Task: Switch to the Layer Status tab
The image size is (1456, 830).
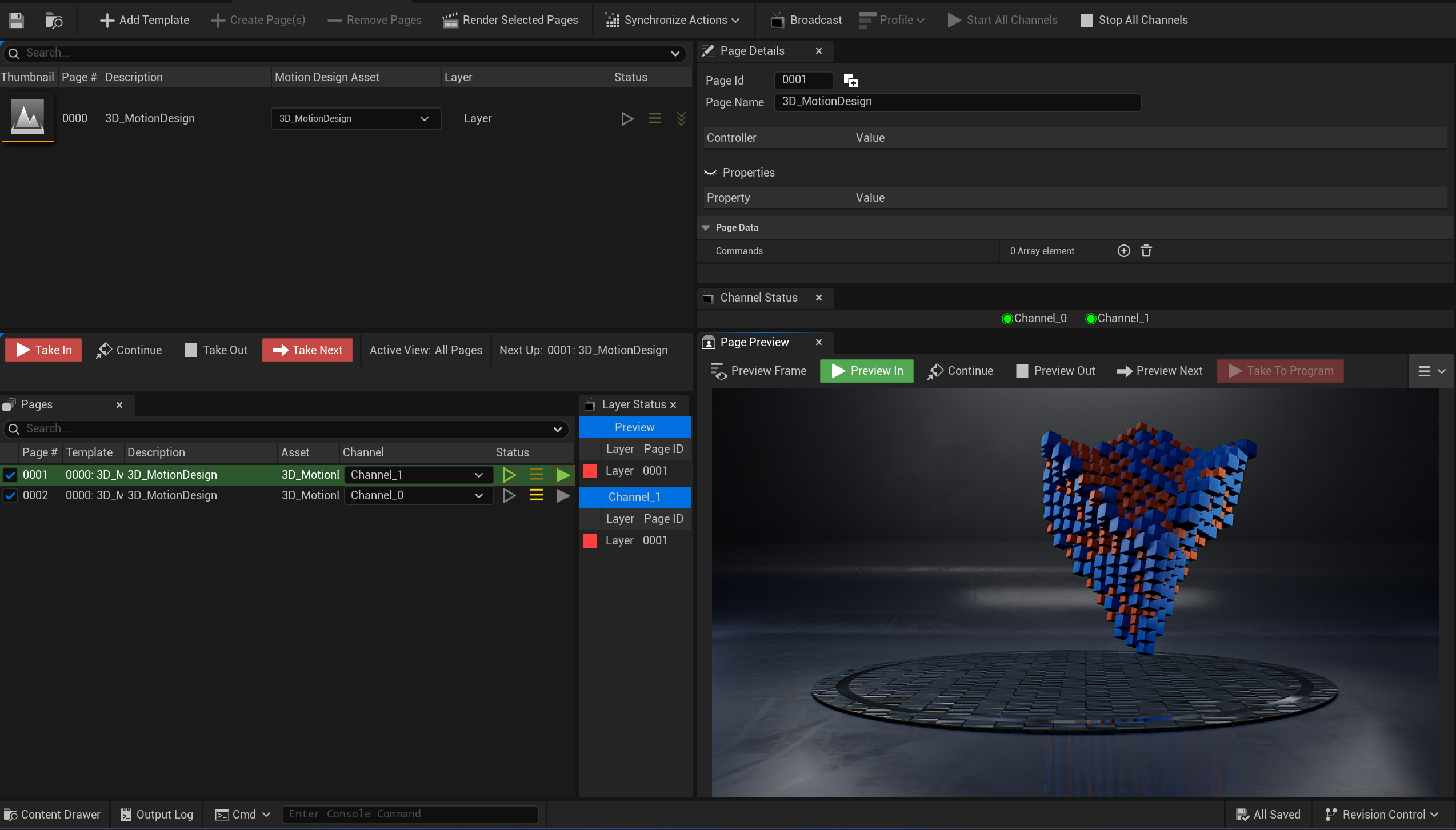Action: (x=633, y=404)
